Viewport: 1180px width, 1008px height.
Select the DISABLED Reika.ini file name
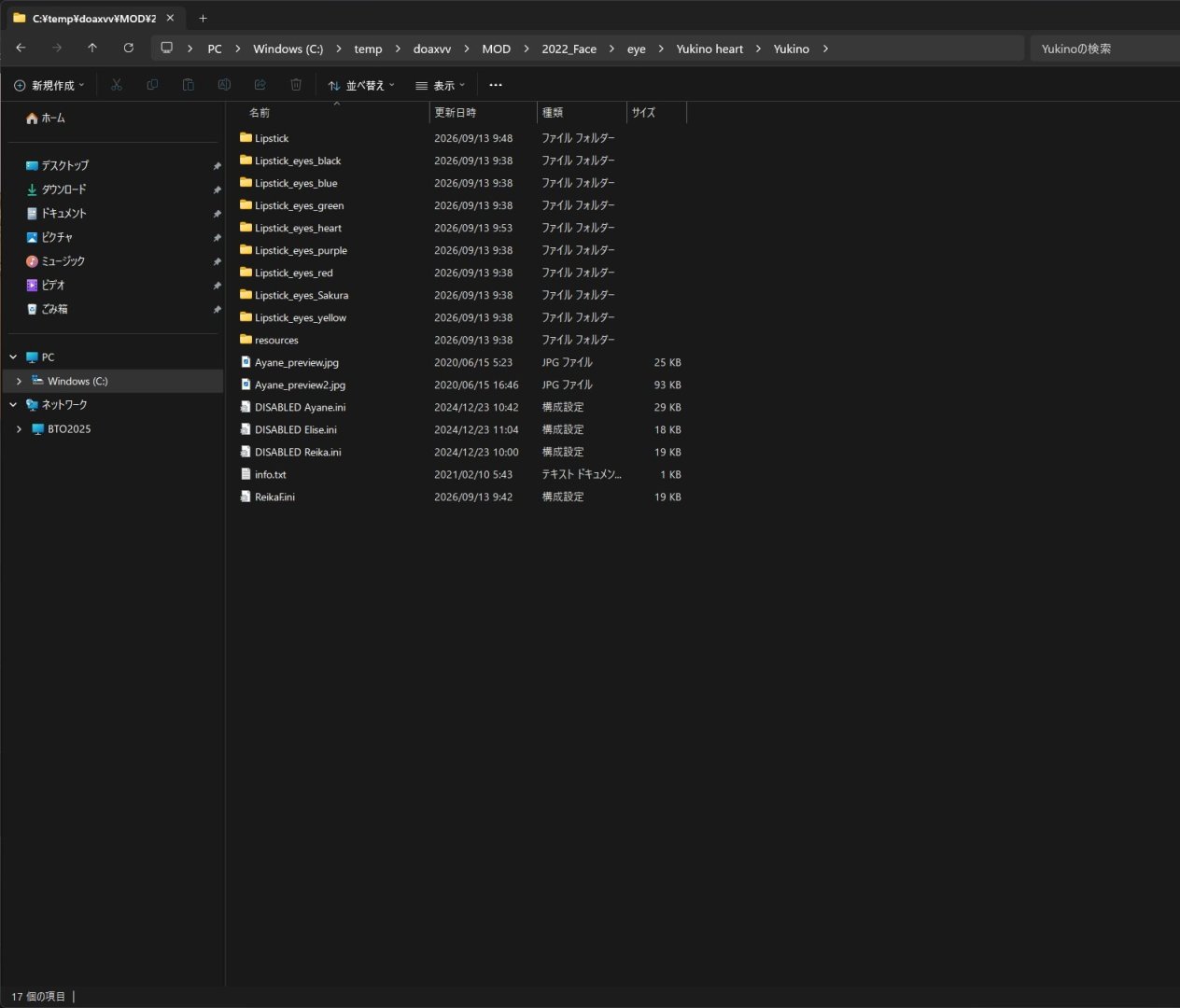pyautogui.click(x=298, y=452)
